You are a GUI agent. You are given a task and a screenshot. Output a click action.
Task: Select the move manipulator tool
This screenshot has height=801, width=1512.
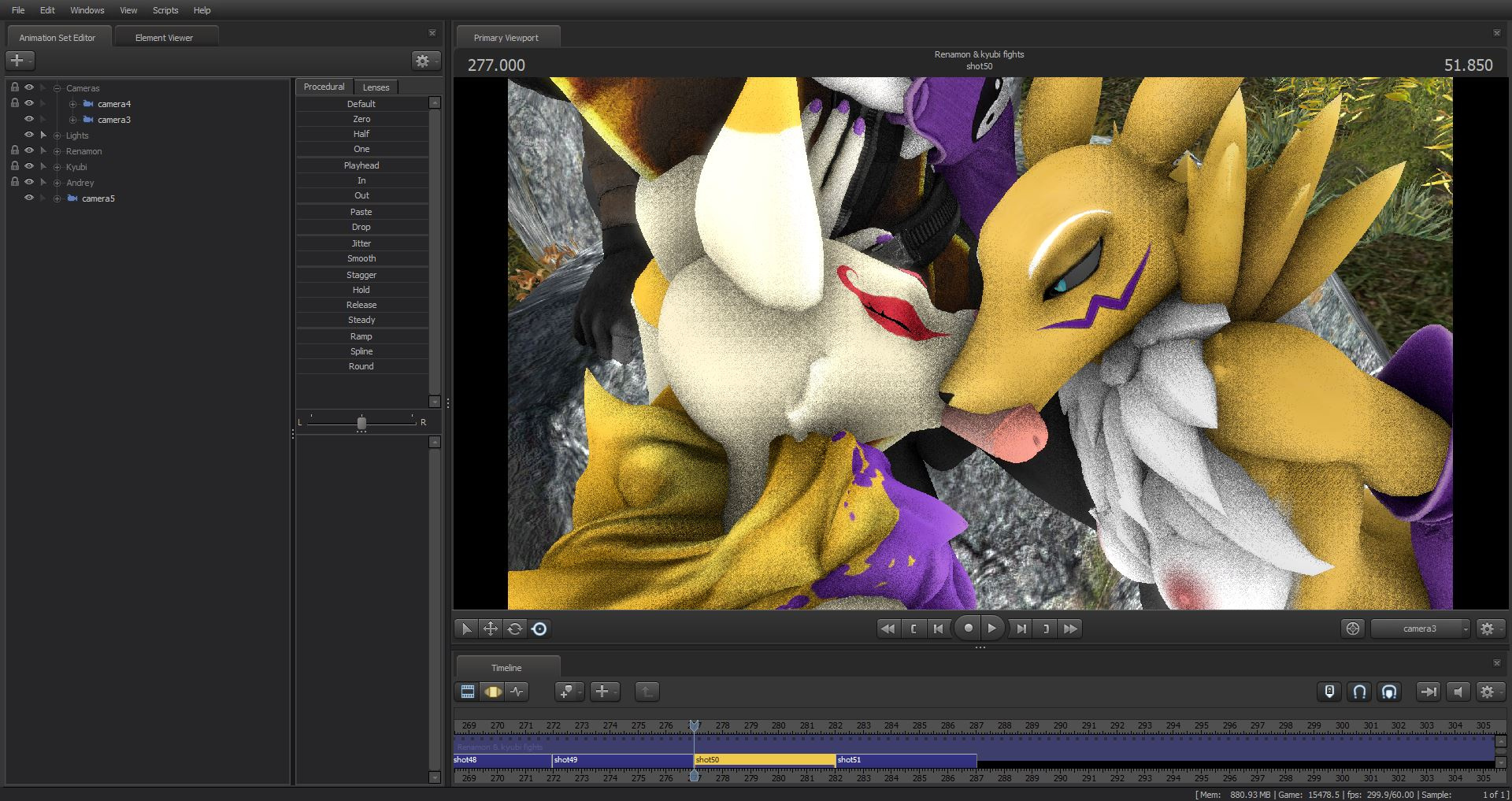point(490,629)
